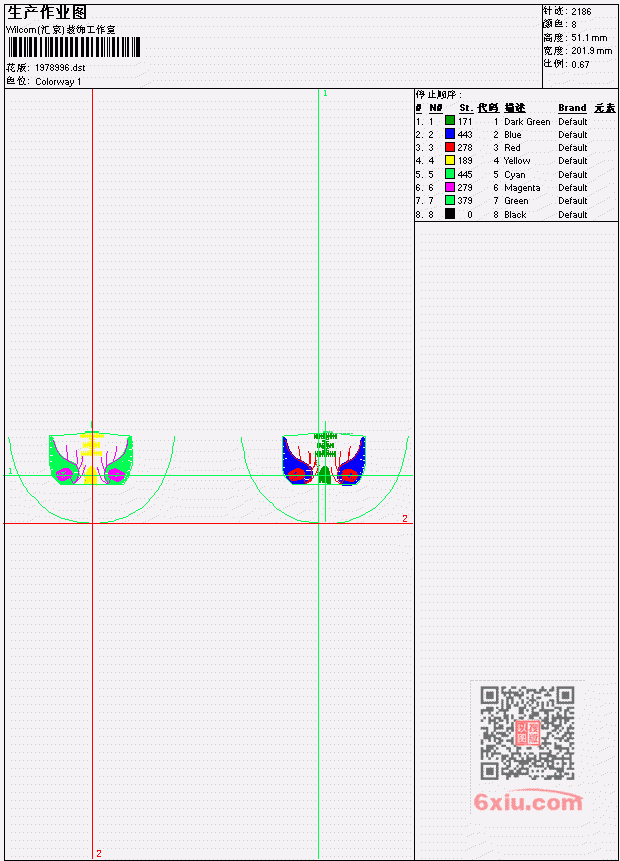Click the Blue thread color swatch
The height and width of the screenshot is (861, 620).
(x=450, y=134)
